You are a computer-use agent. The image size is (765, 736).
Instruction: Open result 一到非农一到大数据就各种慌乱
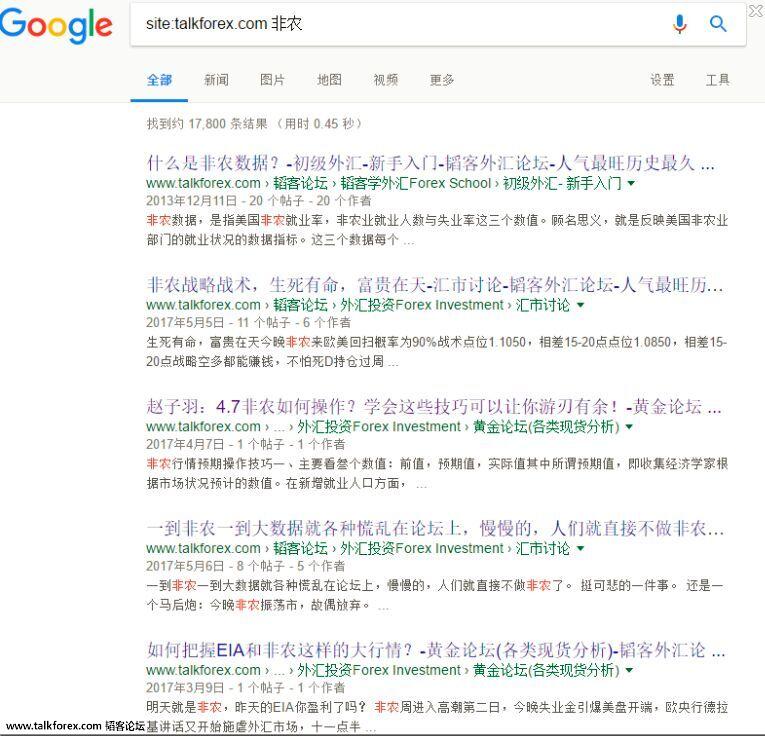[435, 528]
